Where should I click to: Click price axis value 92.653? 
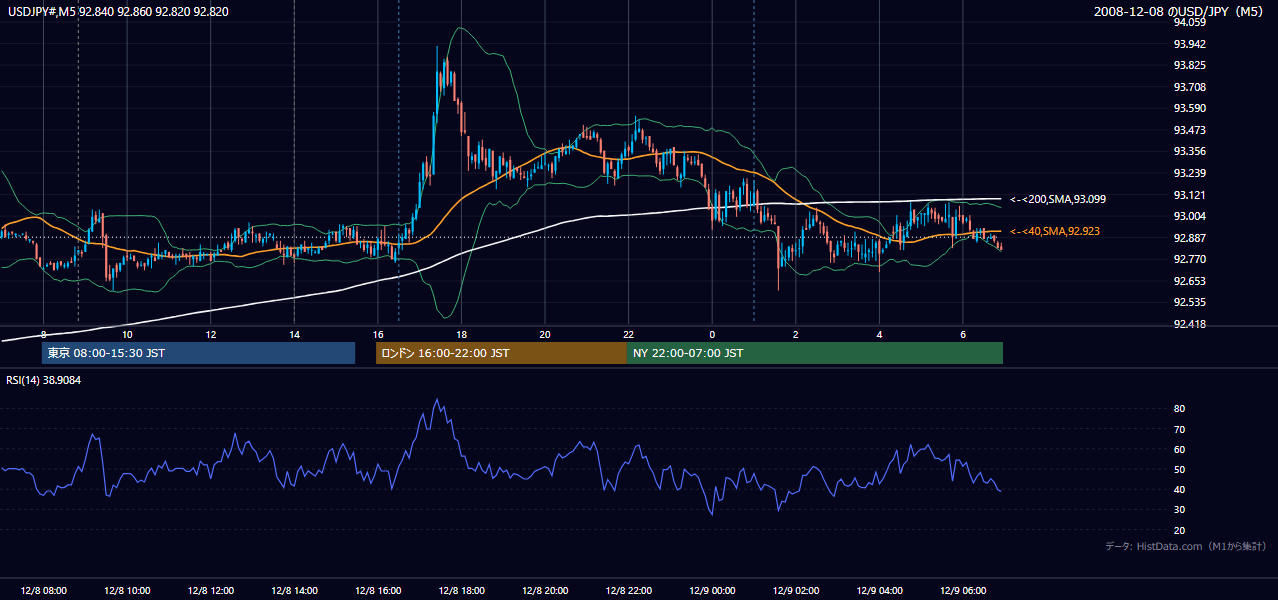[x=1190, y=281]
